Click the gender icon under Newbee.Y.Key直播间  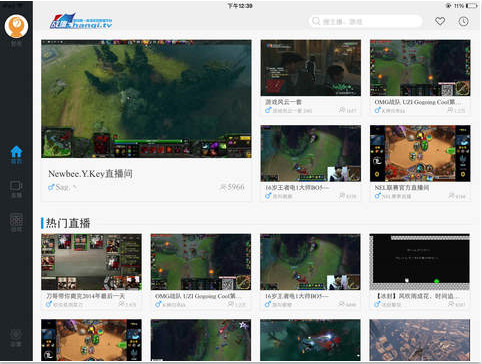51,187
